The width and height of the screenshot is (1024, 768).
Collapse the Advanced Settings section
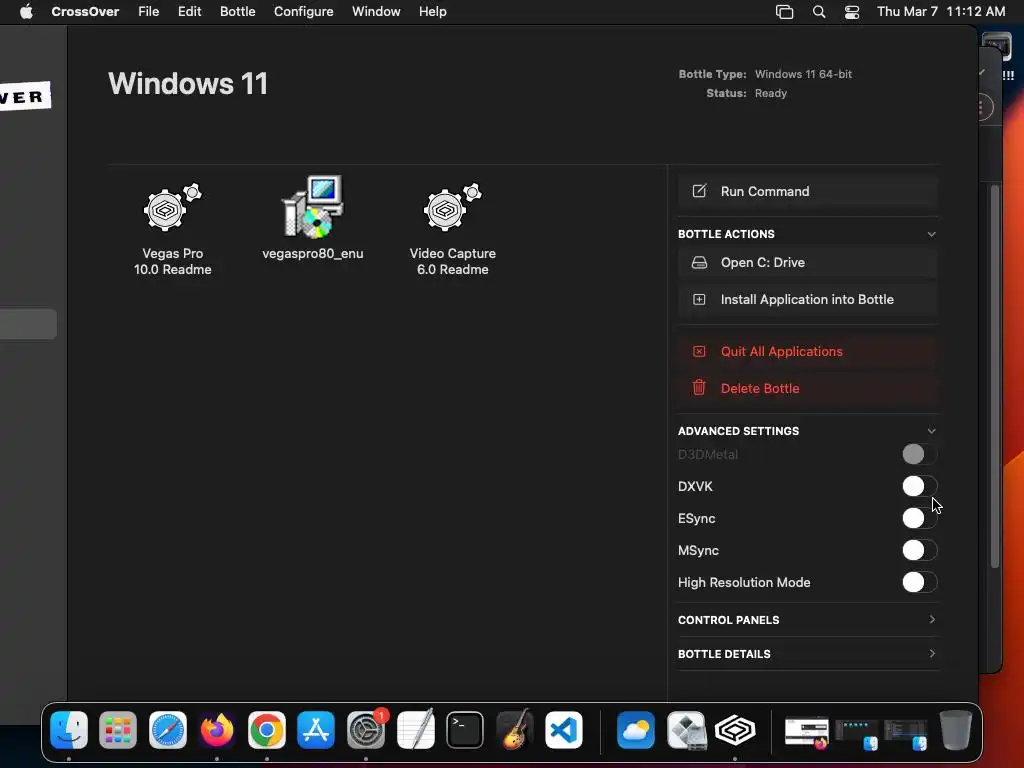pyautogui.click(x=932, y=431)
